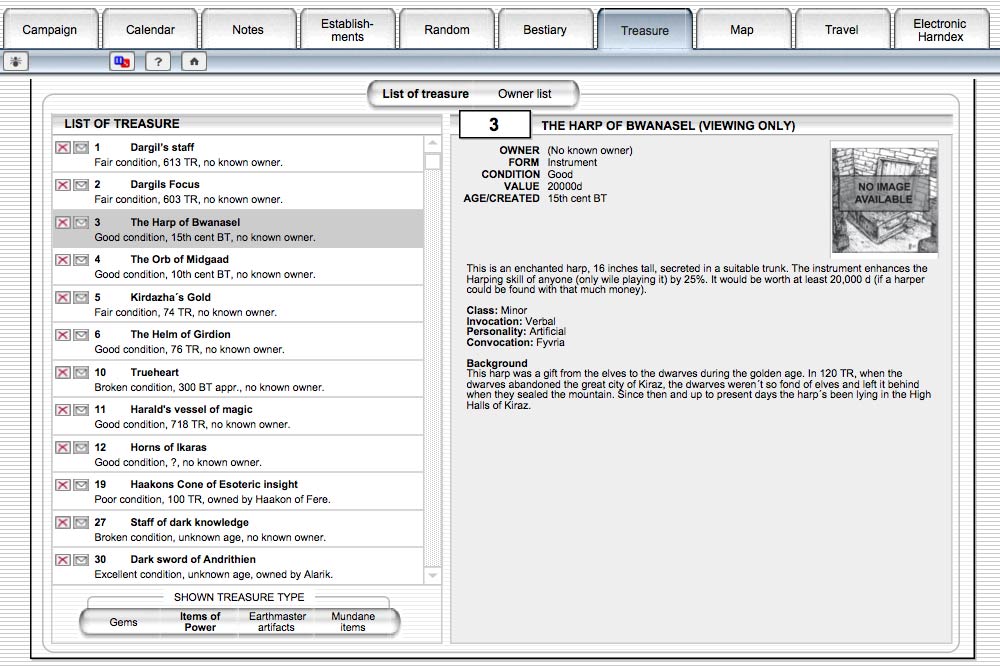
Task: Show Gems treasure type
Action: (x=123, y=623)
